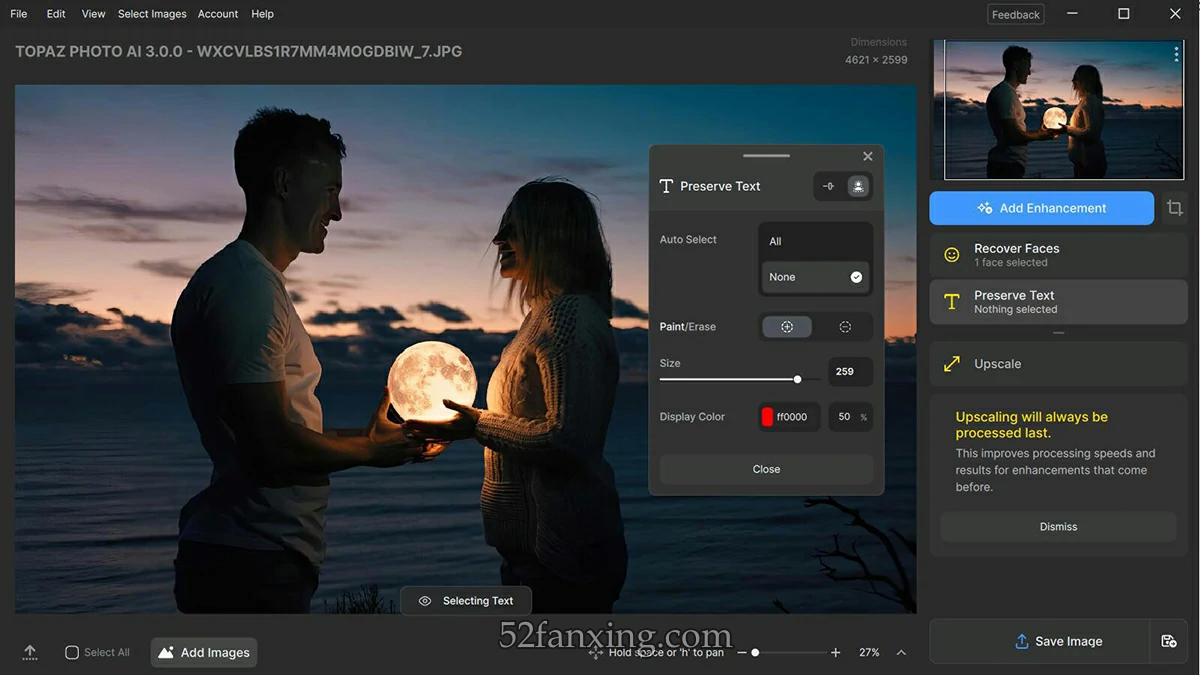This screenshot has width=1200, height=675.
Task: Open the View menu
Action: (93, 14)
